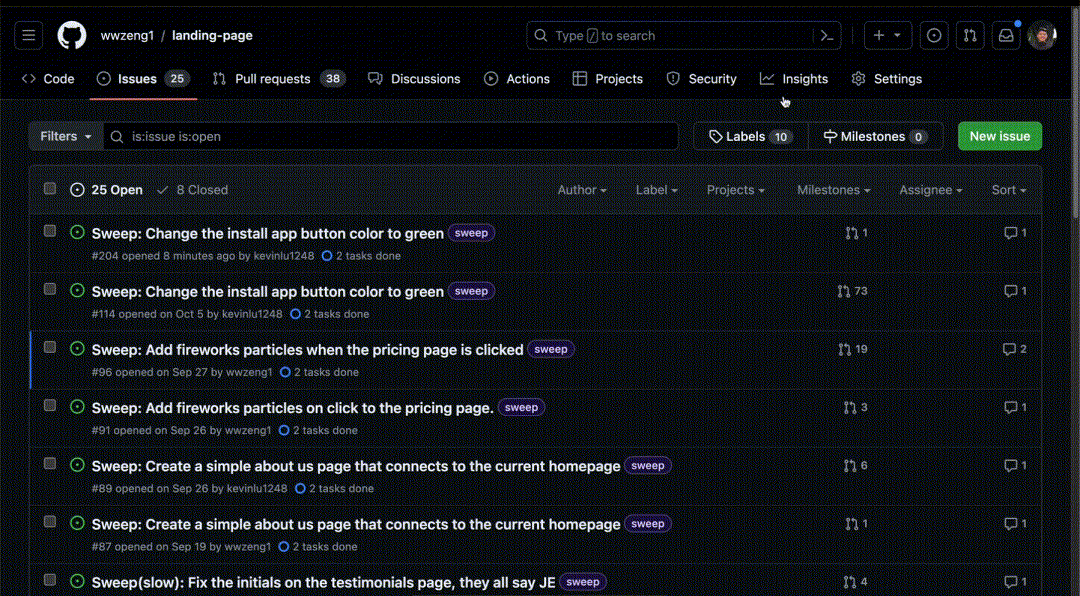
Task: Switch to the Code tab
Action: click(48, 79)
